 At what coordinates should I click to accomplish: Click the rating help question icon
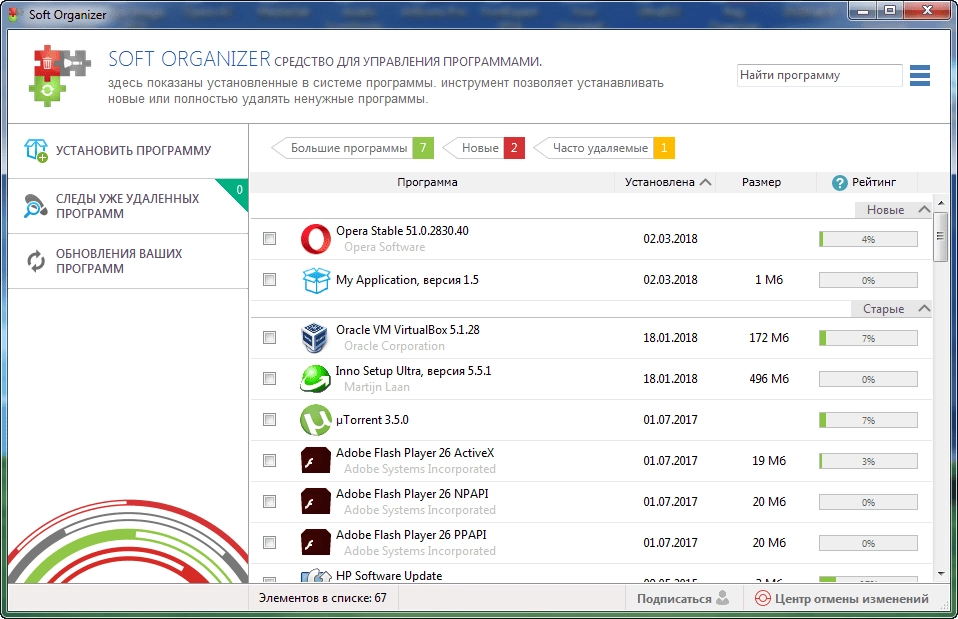[839, 183]
